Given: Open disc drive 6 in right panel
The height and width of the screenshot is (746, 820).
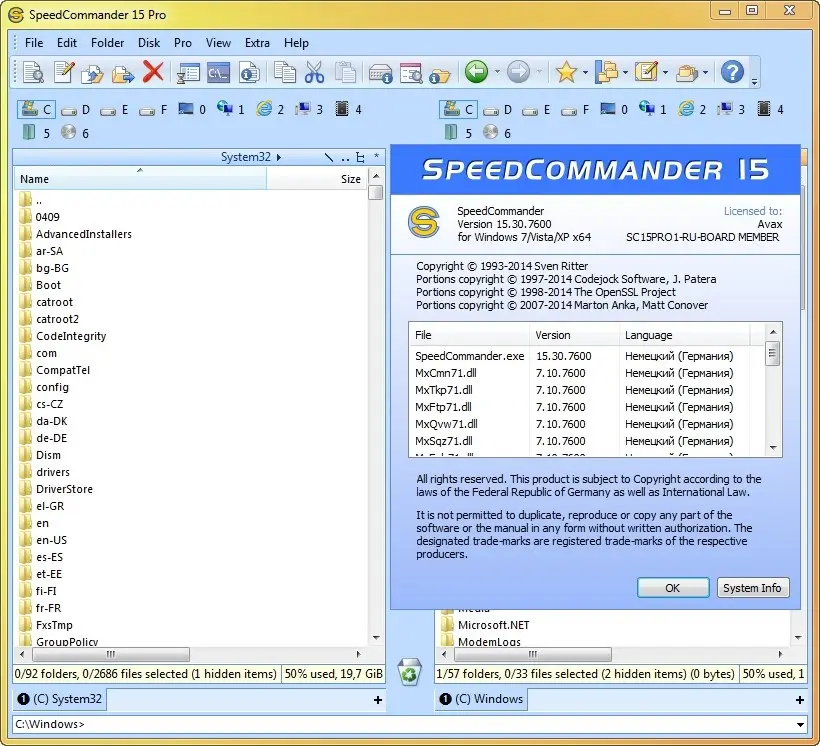Looking at the screenshot, I should [496, 133].
